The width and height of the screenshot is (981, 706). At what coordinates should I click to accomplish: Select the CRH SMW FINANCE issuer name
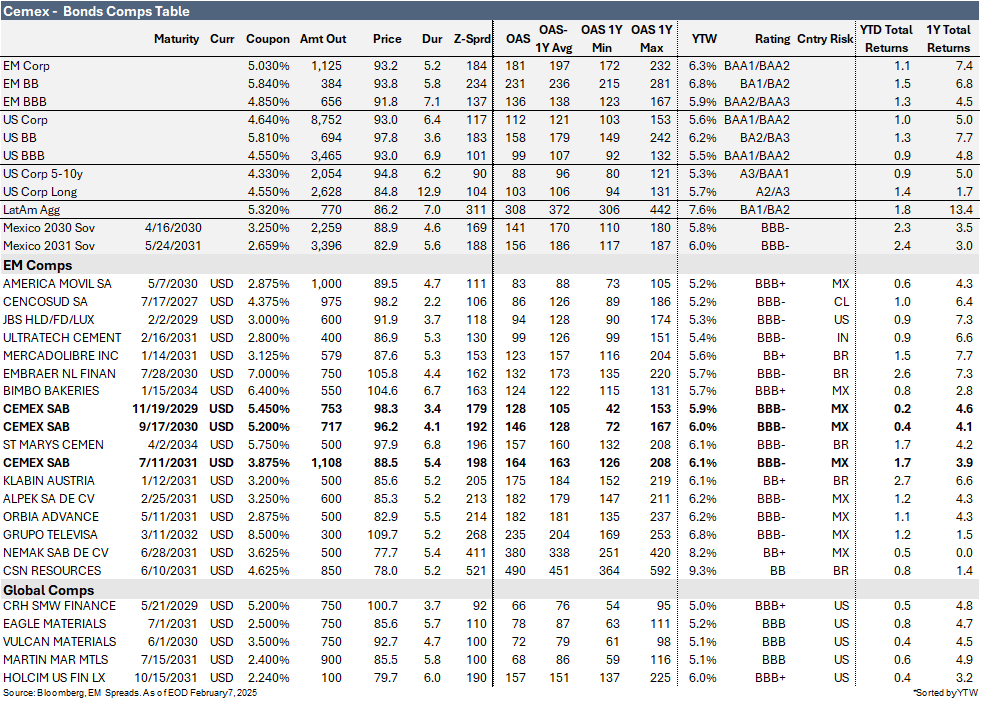click(x=59, y=606)
